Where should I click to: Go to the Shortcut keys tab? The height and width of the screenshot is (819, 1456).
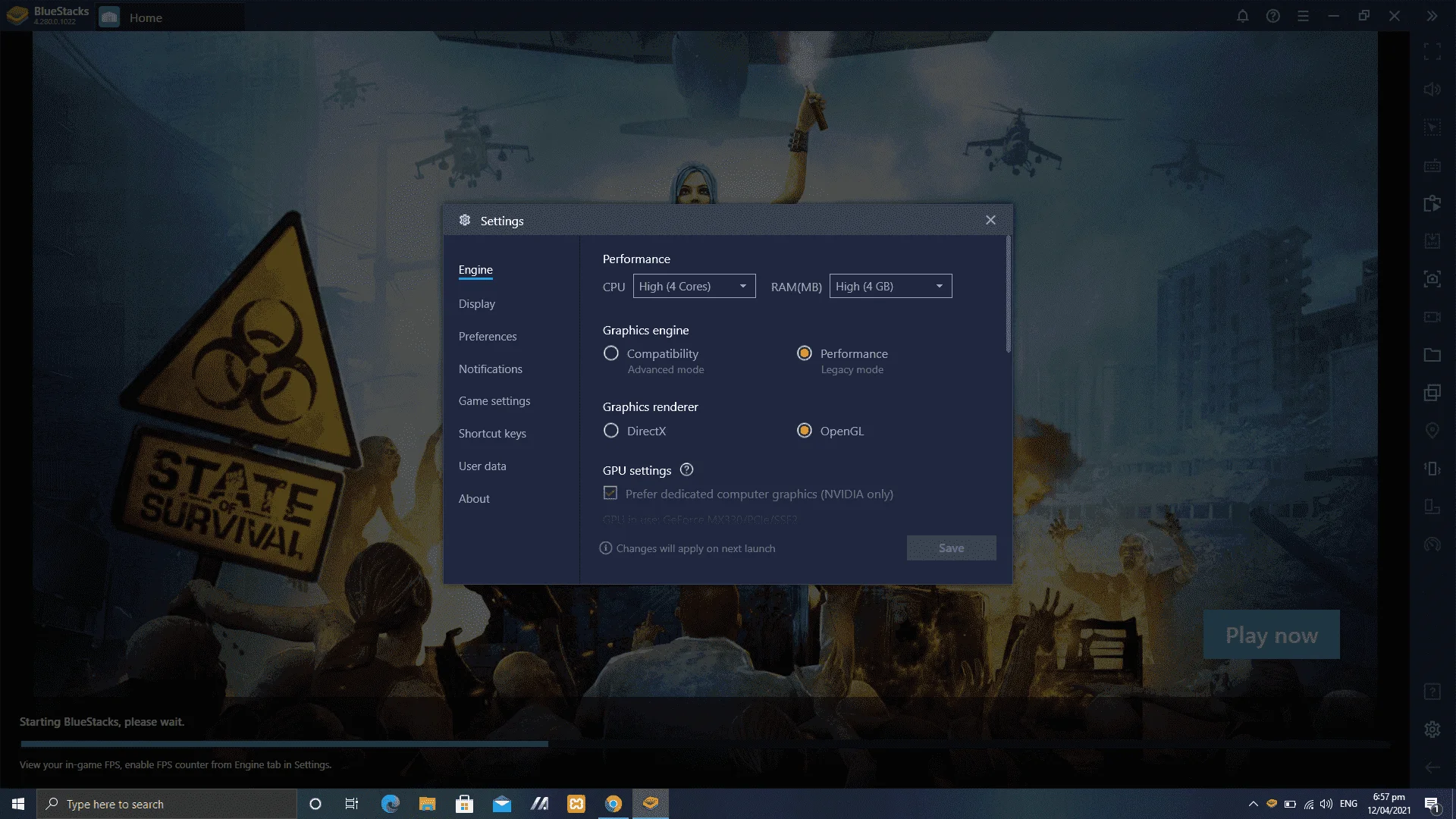pyautogui.click(x=492, y=434)
